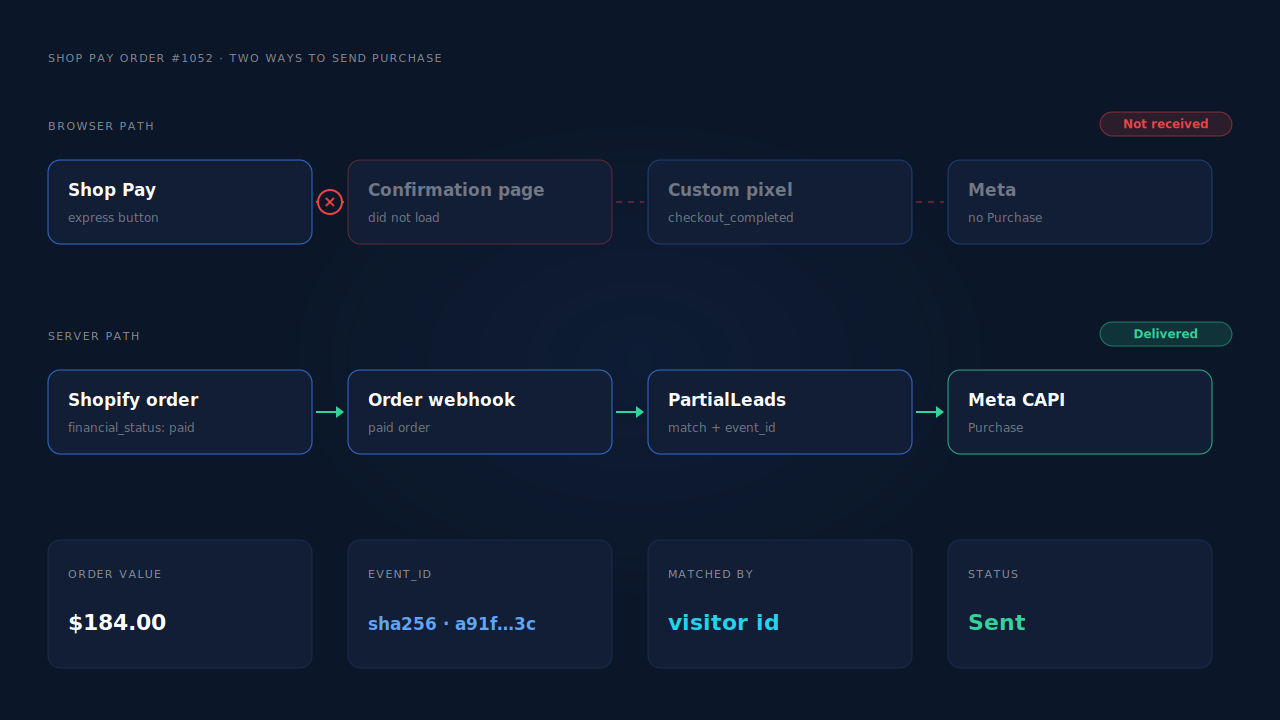This screenshot has width=1280, height=720.
Task: Click the match + event_id subtitle
Action: click(x=722, y=428)
